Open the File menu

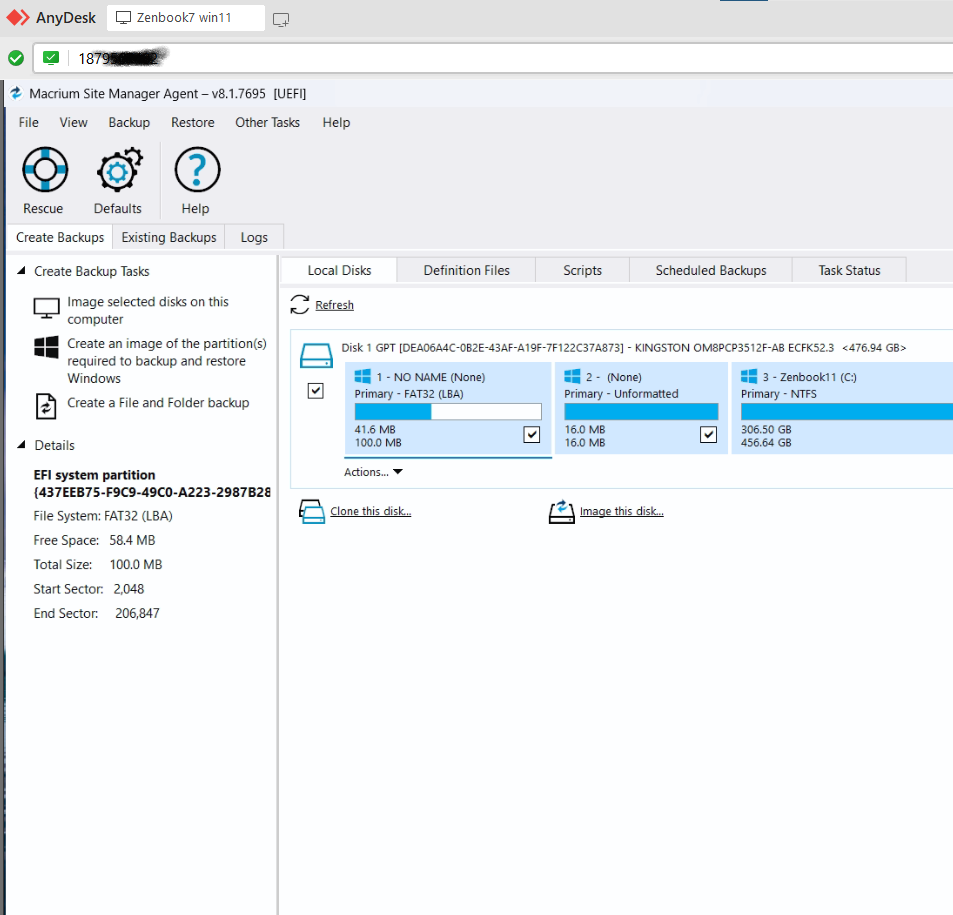point(29,122)
